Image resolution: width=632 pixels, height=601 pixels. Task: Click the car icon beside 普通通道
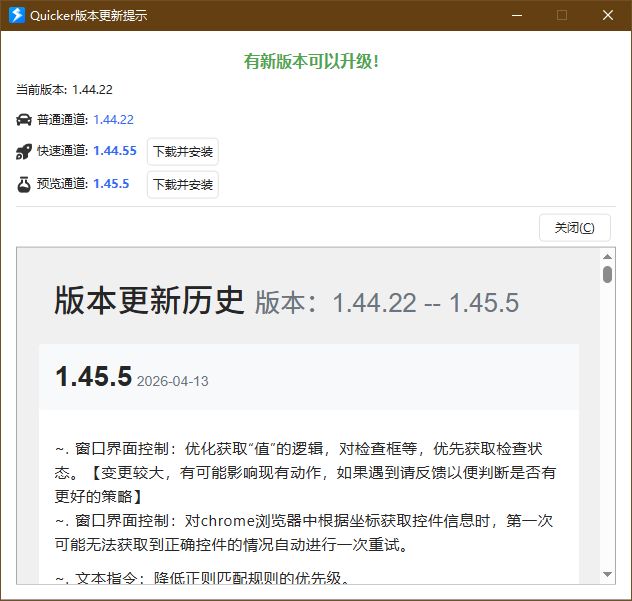(24, 120)
